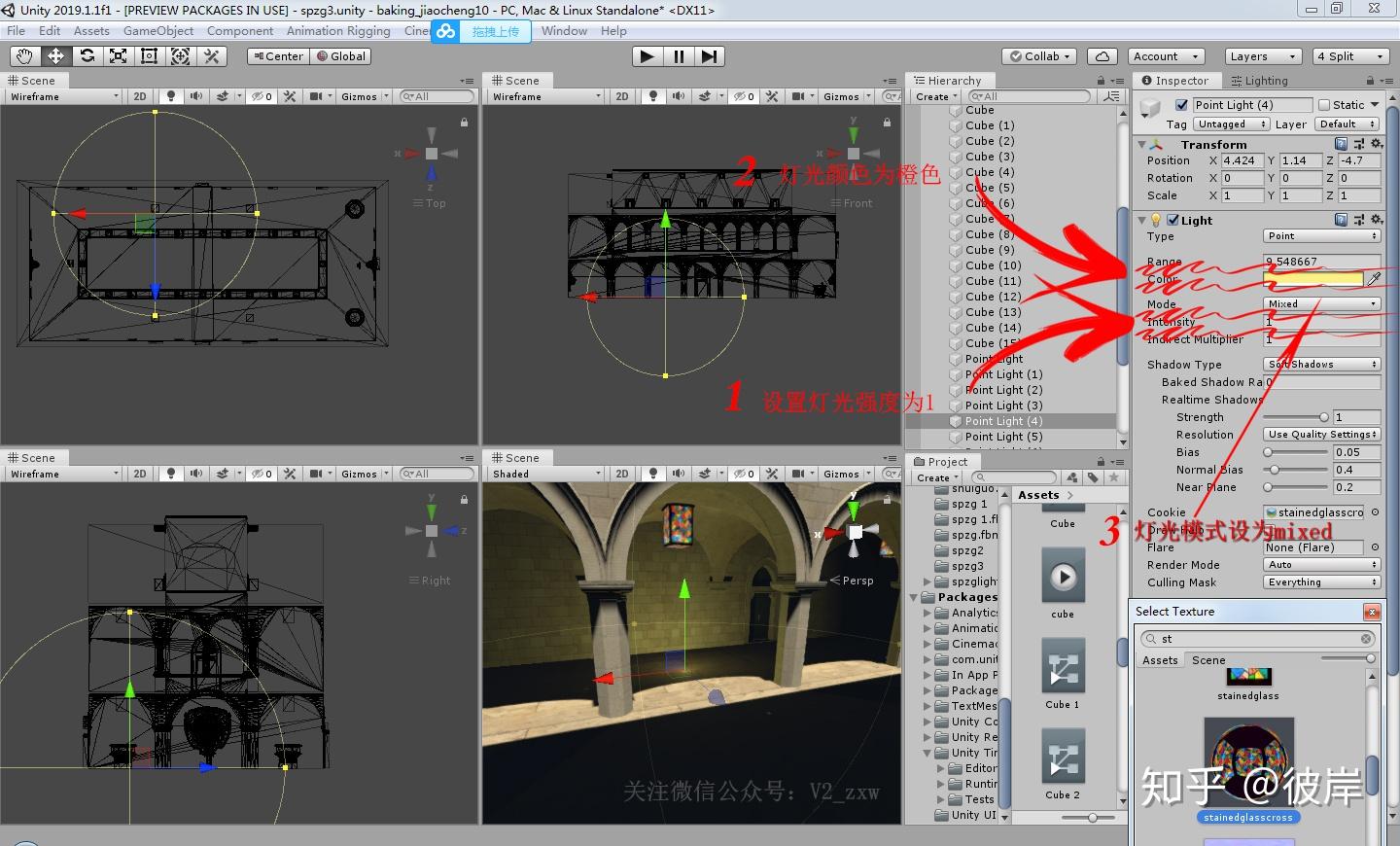The height and width of the screenshot is (846, 1400).
Task: Open the Hierarchy Create button
Action: (x=935, y=96)
